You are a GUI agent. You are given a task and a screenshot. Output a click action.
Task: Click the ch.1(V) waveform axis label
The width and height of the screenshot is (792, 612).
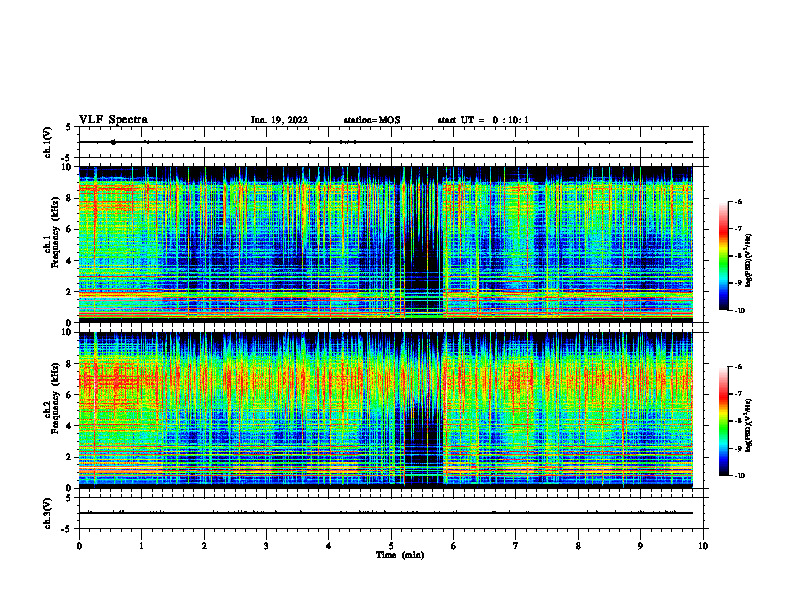click(48, 142)
